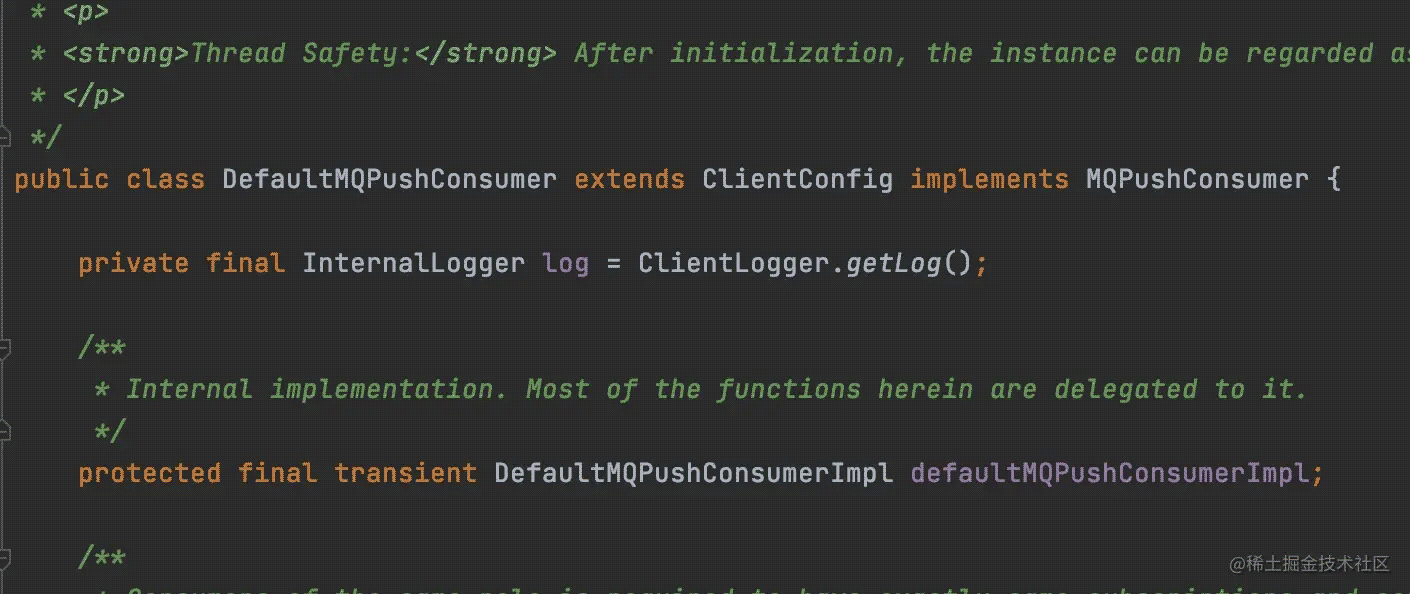This screenshot has width=1410, height=594.
Task: Click the DefaultMQPushConsumerImpl type name
Action: pyautogui.click(x=693, y=473)
